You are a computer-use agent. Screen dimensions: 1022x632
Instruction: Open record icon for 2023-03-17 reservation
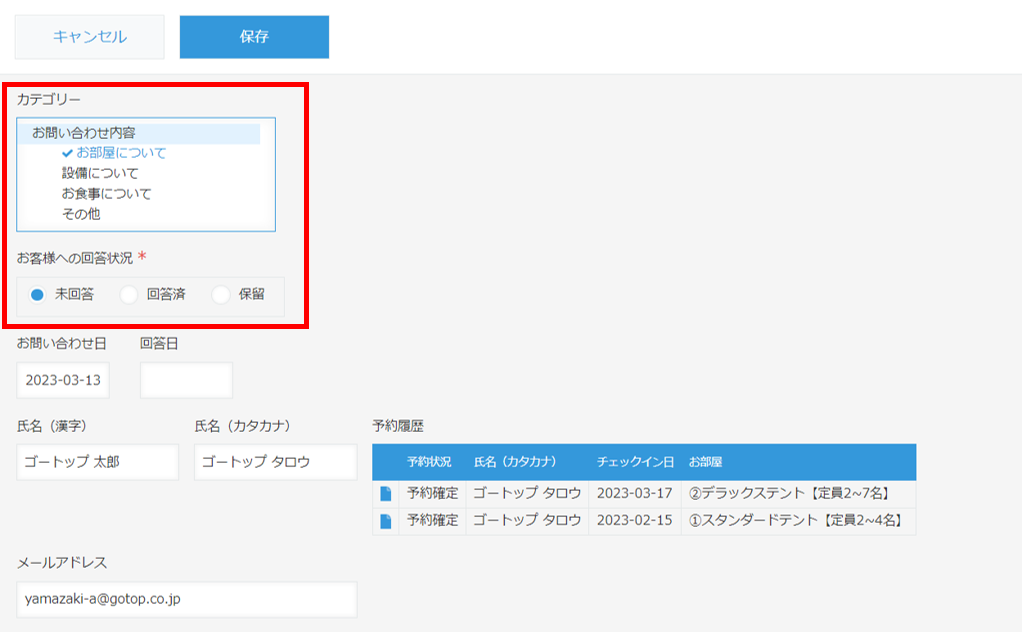[386, 494]
